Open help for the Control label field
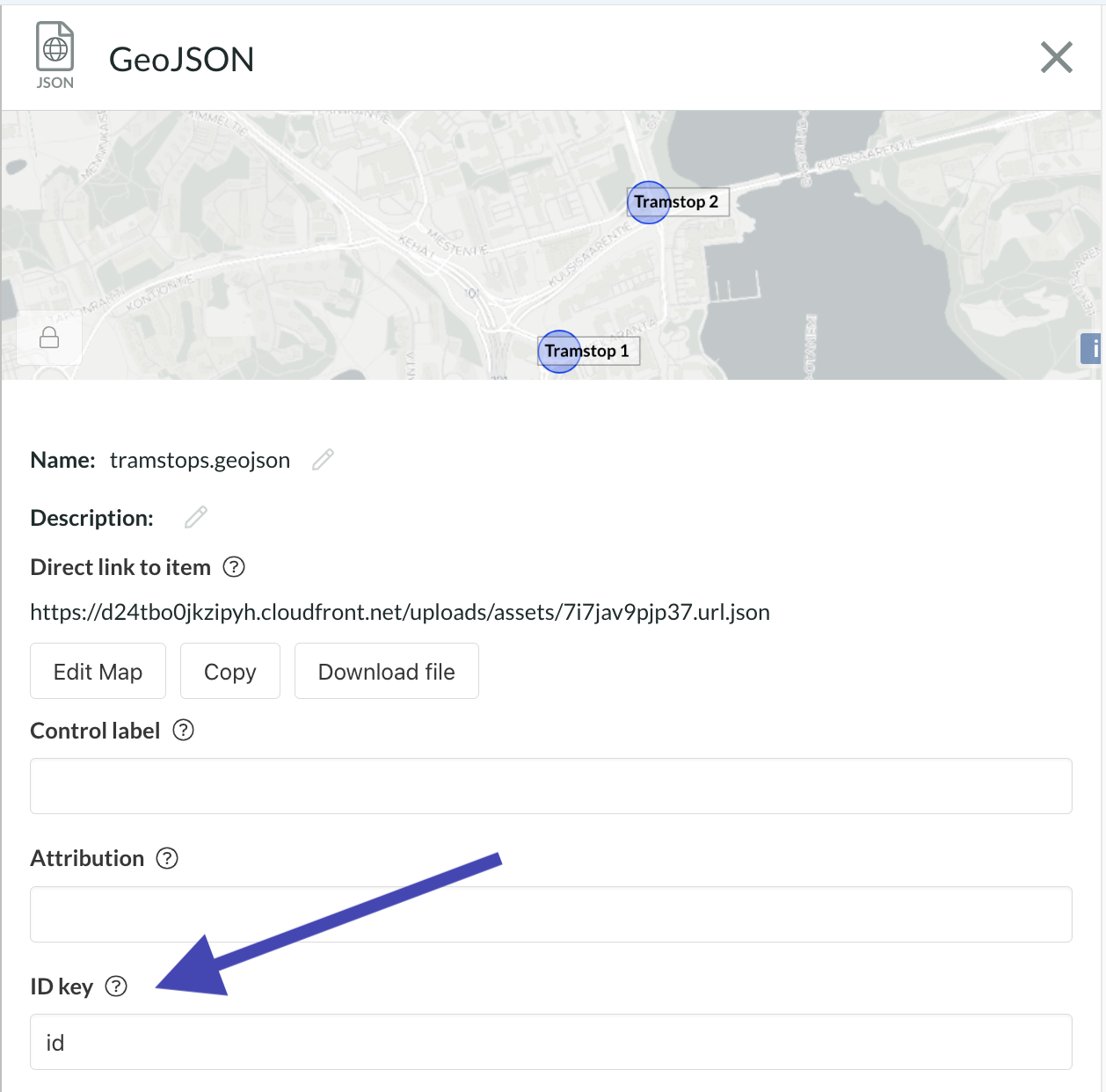 pyautogui.click(x=183, y=730)
